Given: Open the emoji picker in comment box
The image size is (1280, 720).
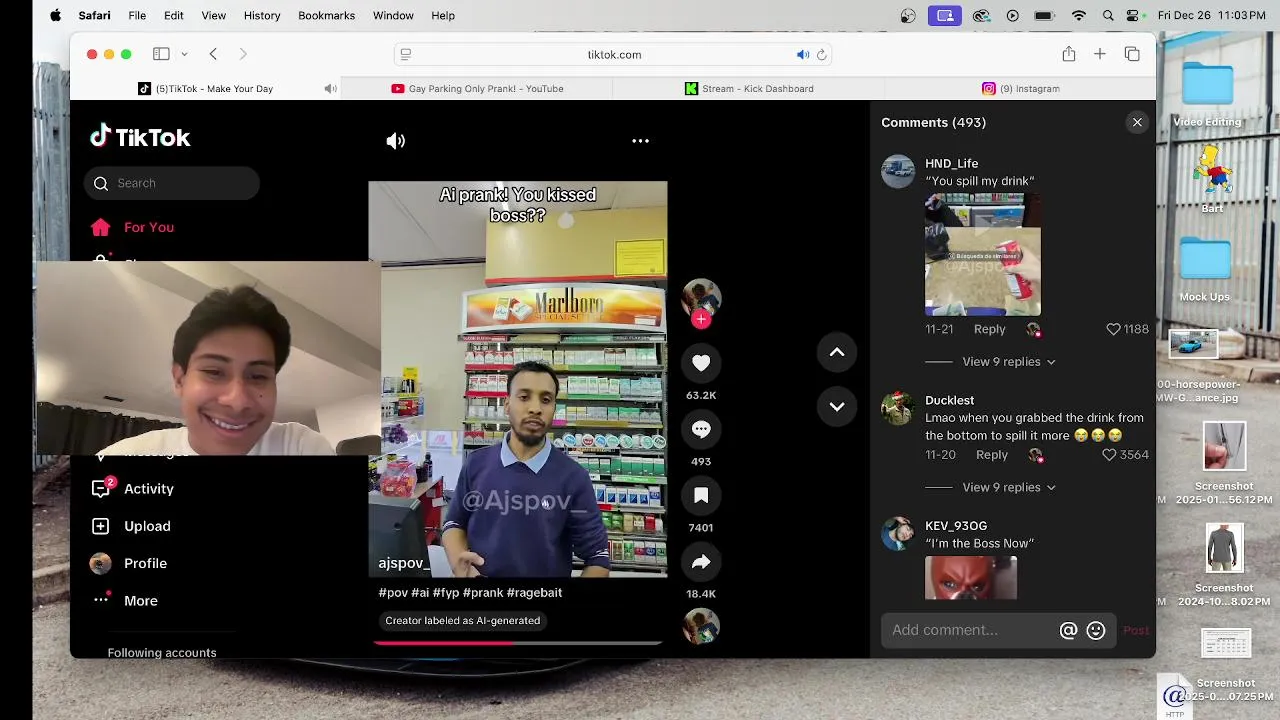Looking at the screenshot, I should pos(1096,630).
